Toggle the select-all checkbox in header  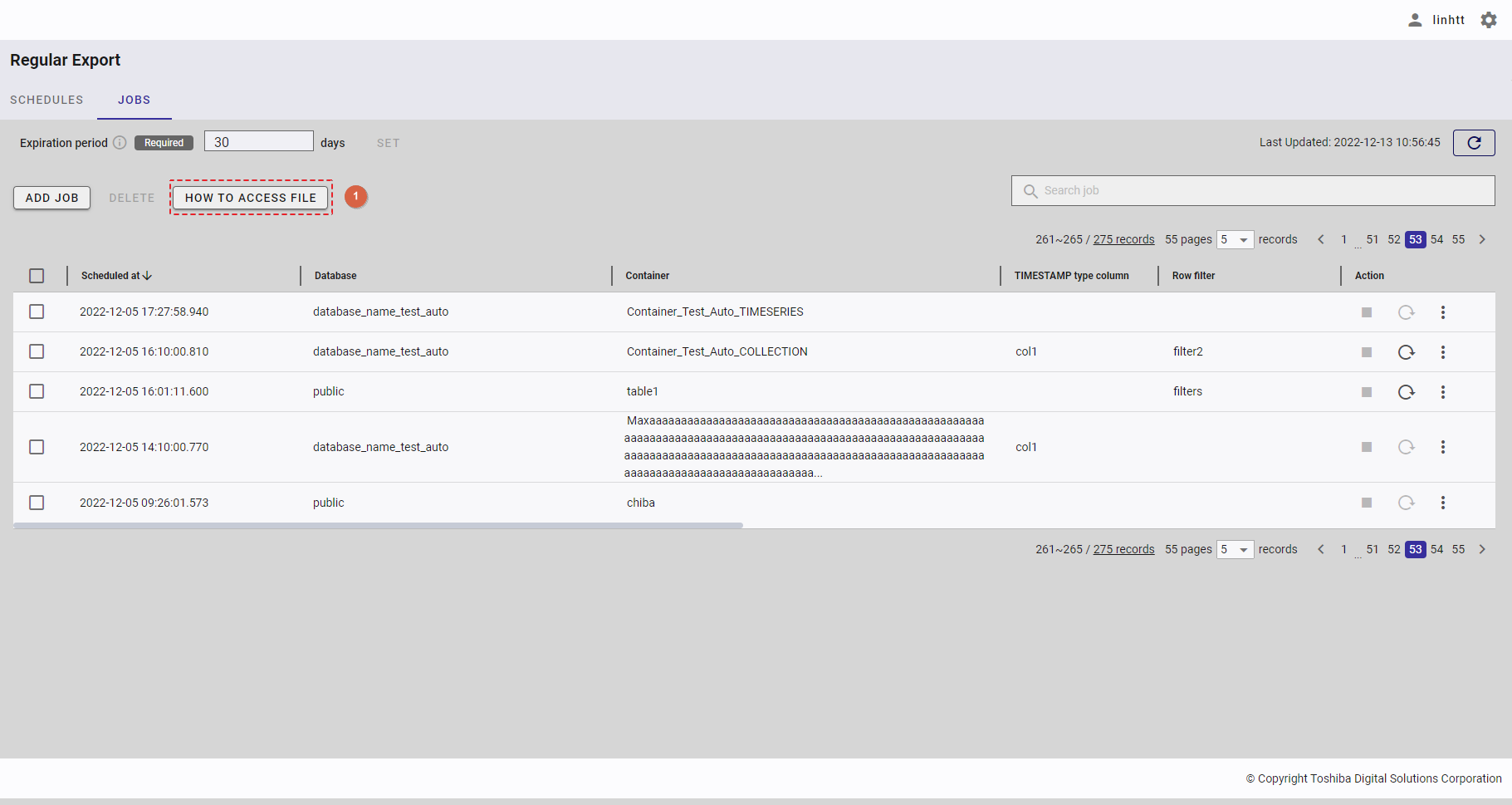37,276
